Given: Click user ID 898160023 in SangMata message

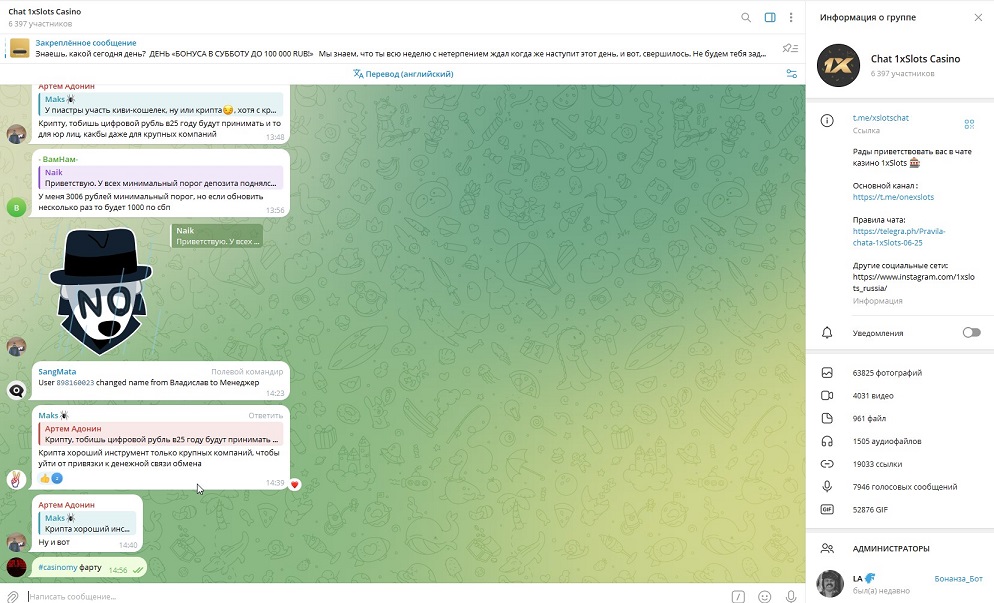Looking at the screenshot, I should 75,383.
